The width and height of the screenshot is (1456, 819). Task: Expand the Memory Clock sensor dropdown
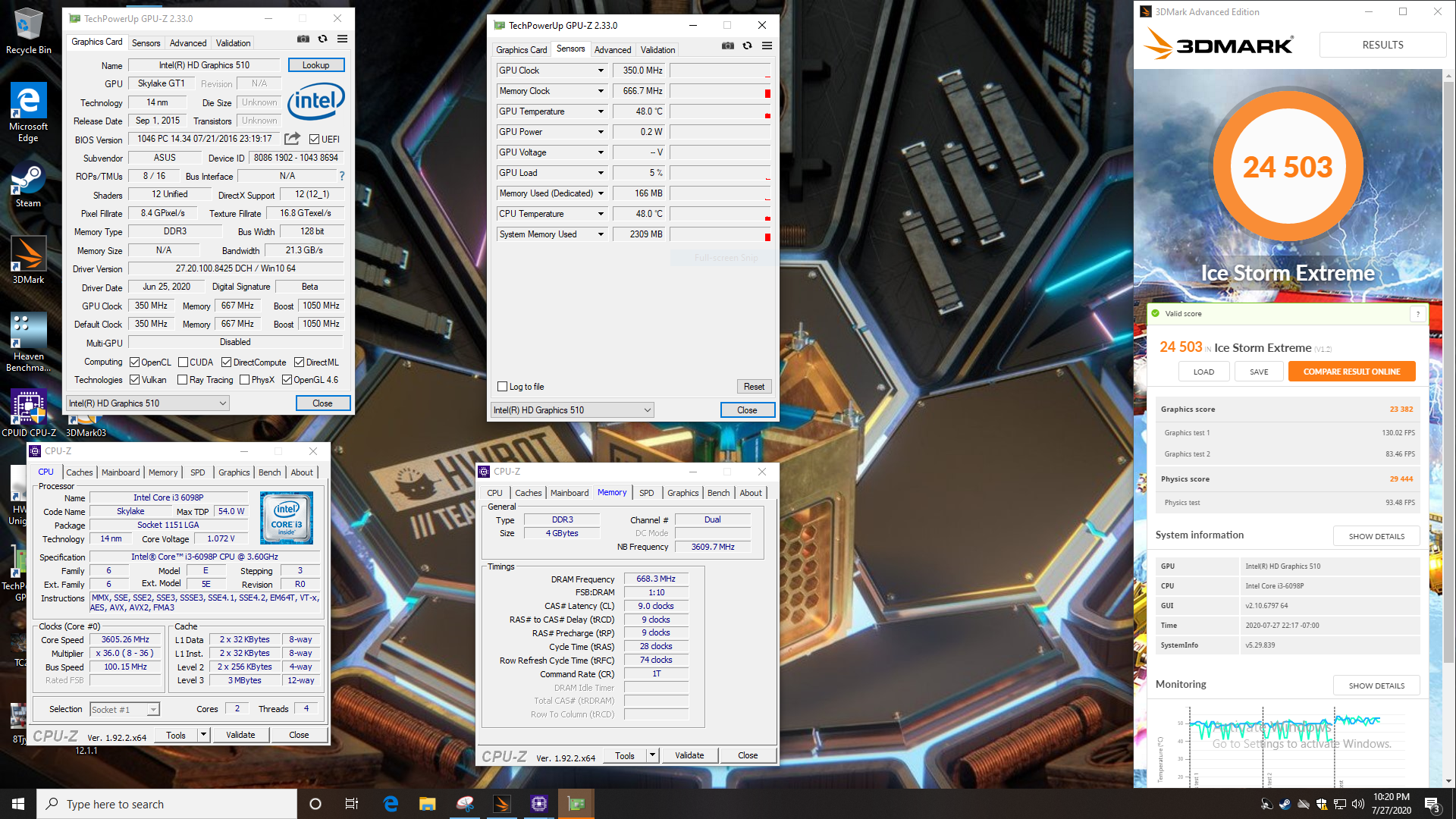pos(601,91)
